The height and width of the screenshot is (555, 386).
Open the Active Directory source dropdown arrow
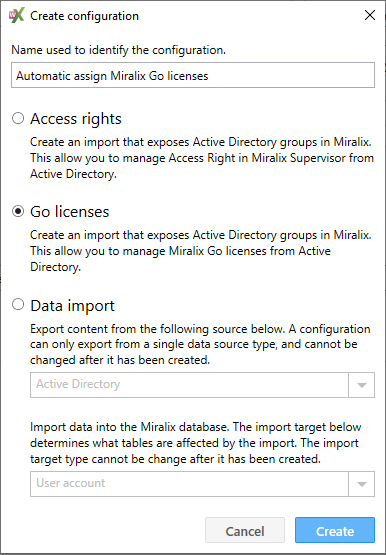[362, 385]
